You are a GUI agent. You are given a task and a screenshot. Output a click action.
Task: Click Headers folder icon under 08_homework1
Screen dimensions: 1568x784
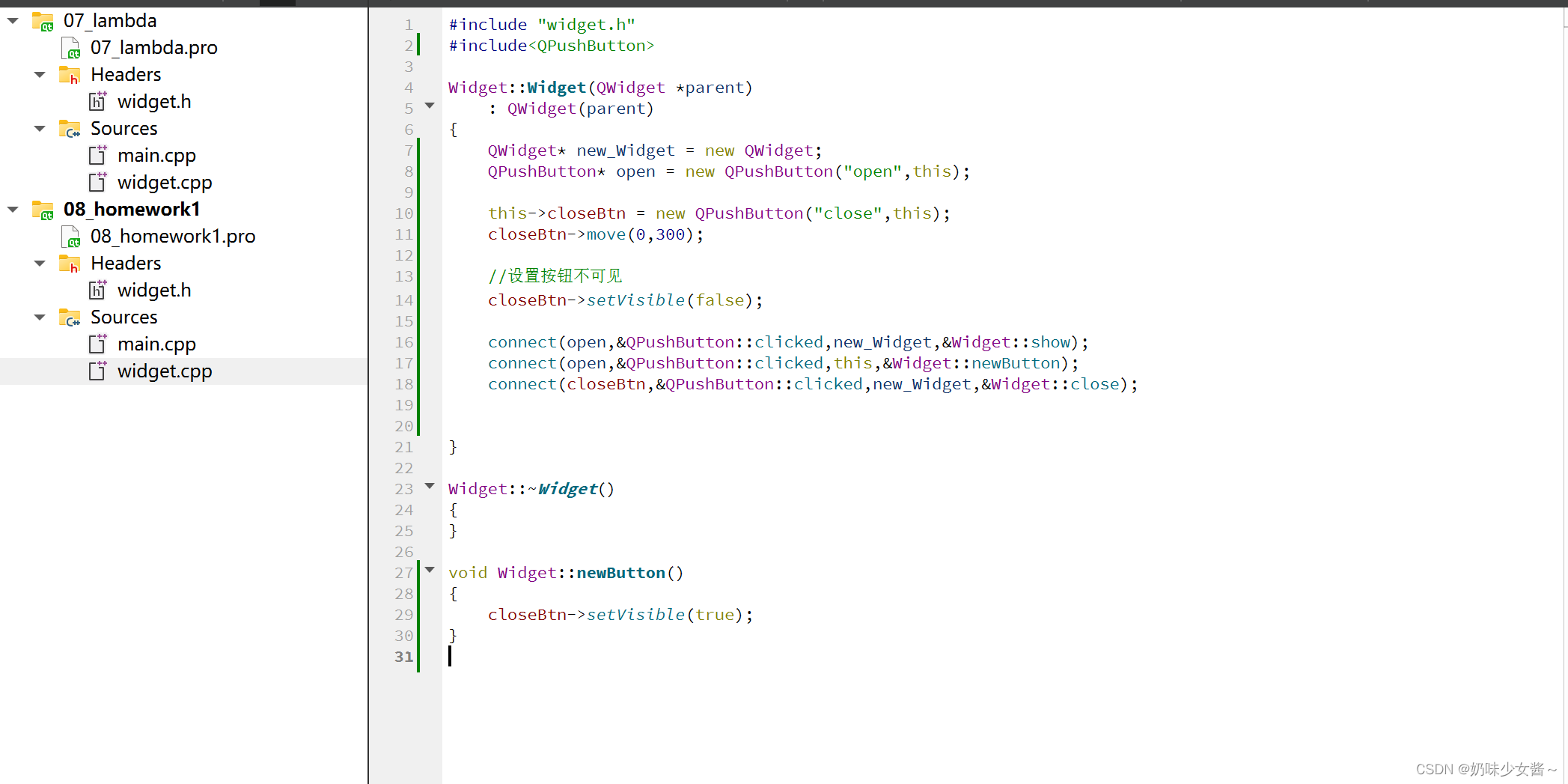click(x=70, y=264)
